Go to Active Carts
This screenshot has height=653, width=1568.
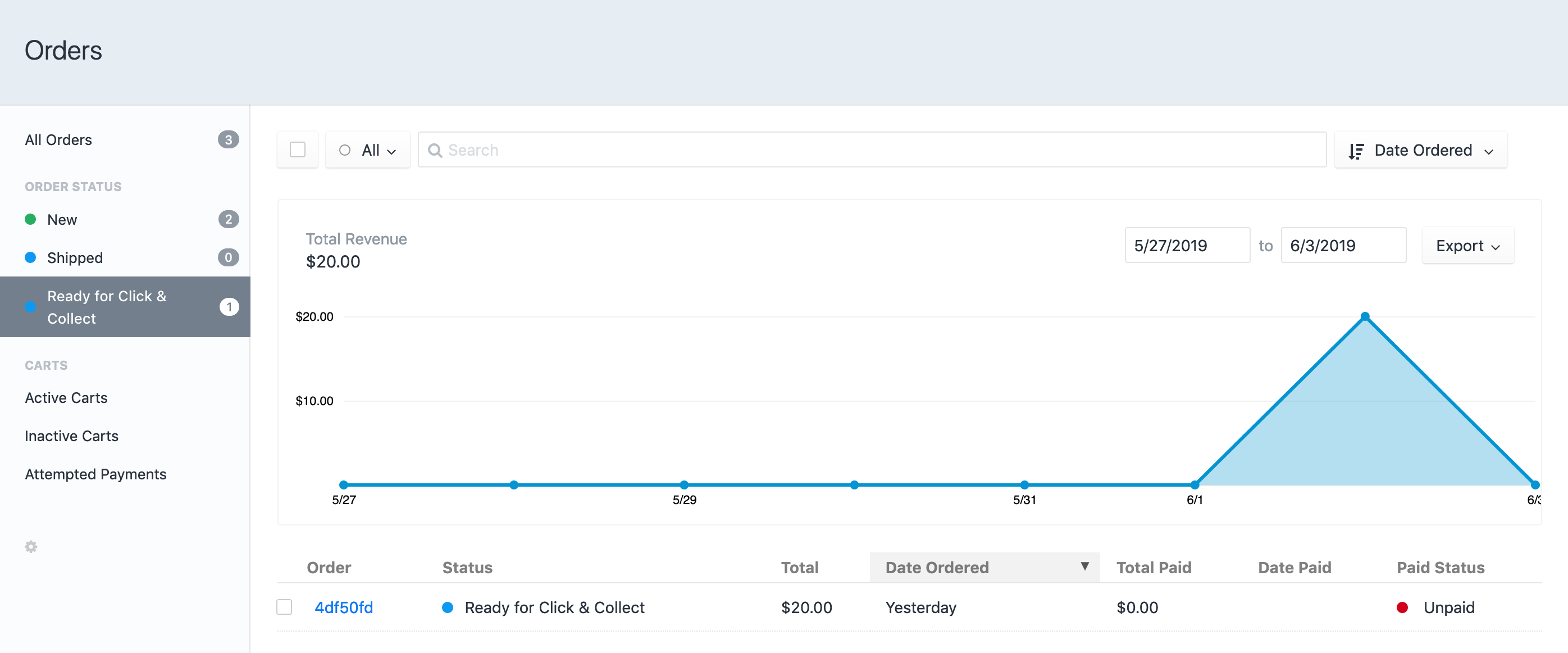click(66, 398)
